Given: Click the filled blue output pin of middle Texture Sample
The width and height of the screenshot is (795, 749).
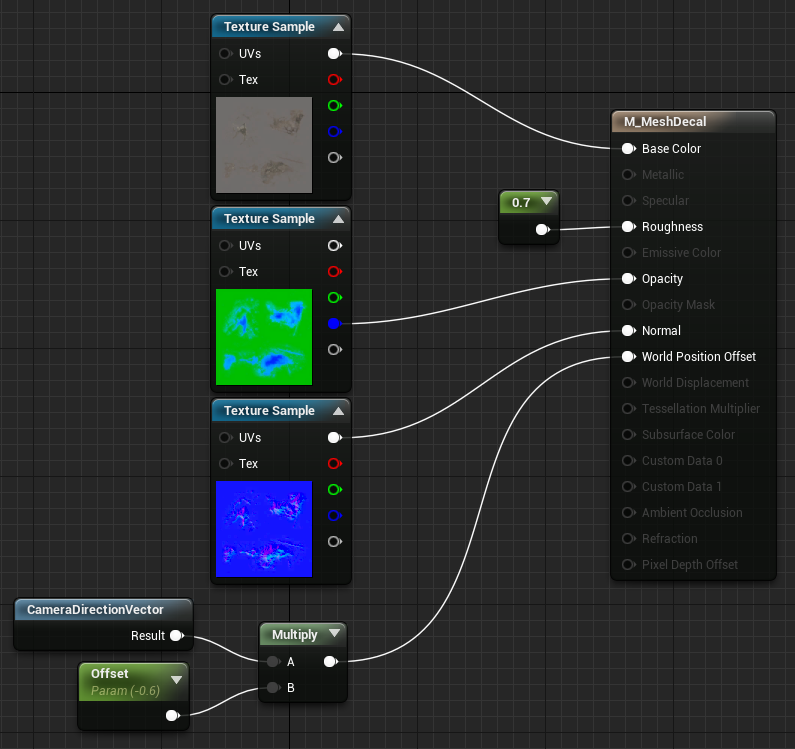Looking at the screenshot, I should [334, 324].
